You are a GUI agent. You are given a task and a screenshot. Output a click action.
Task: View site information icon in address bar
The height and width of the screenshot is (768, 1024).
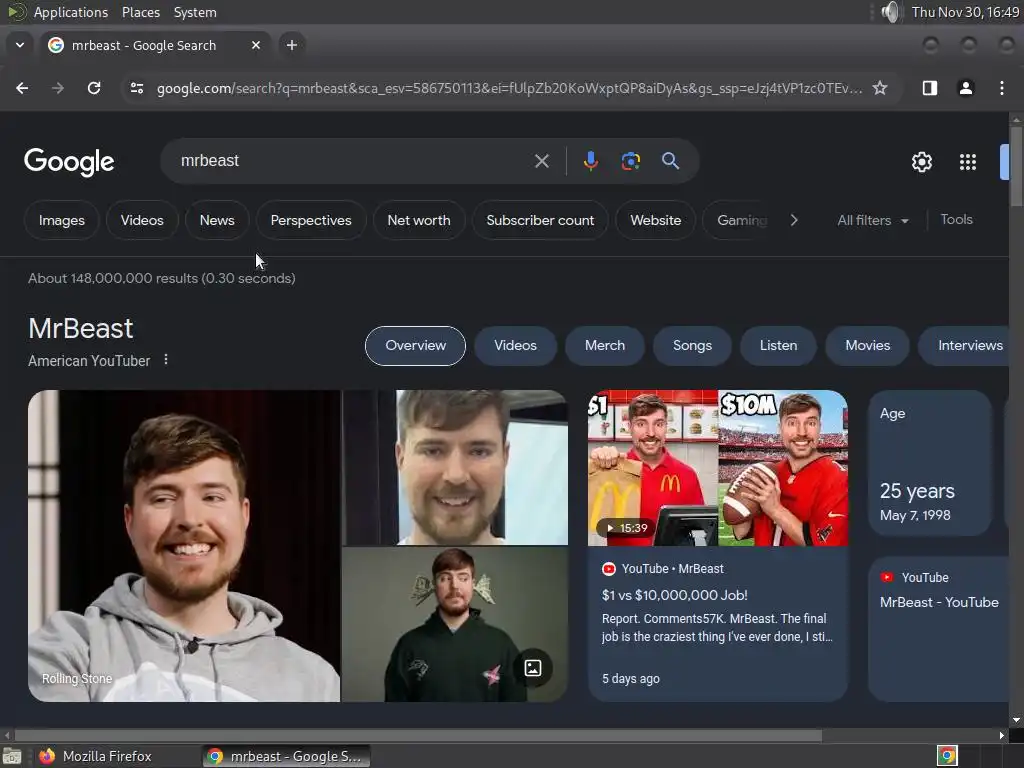pyautogui.click(x=136, y=88)
